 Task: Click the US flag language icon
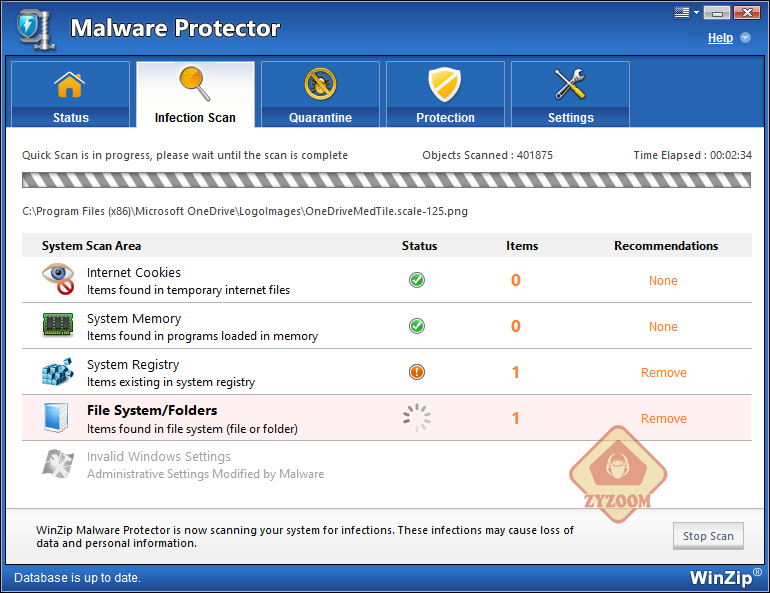pos(682,13)
